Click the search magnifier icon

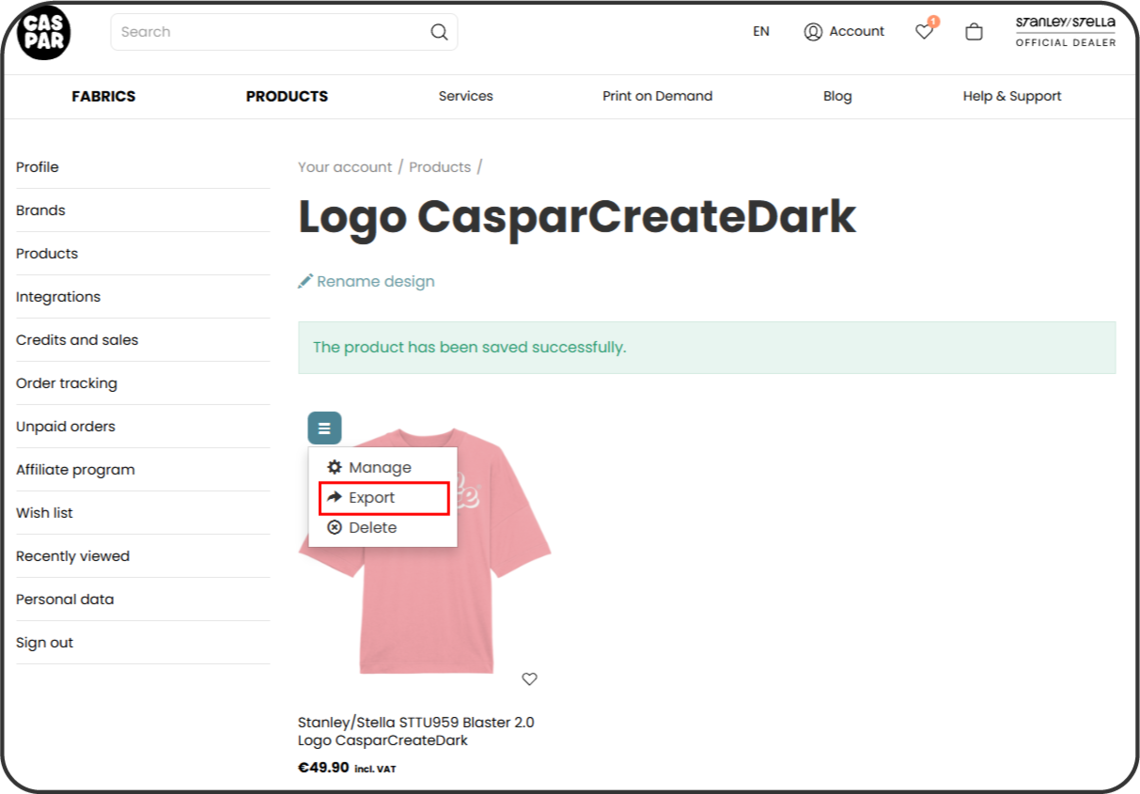(x=438, y=32)
